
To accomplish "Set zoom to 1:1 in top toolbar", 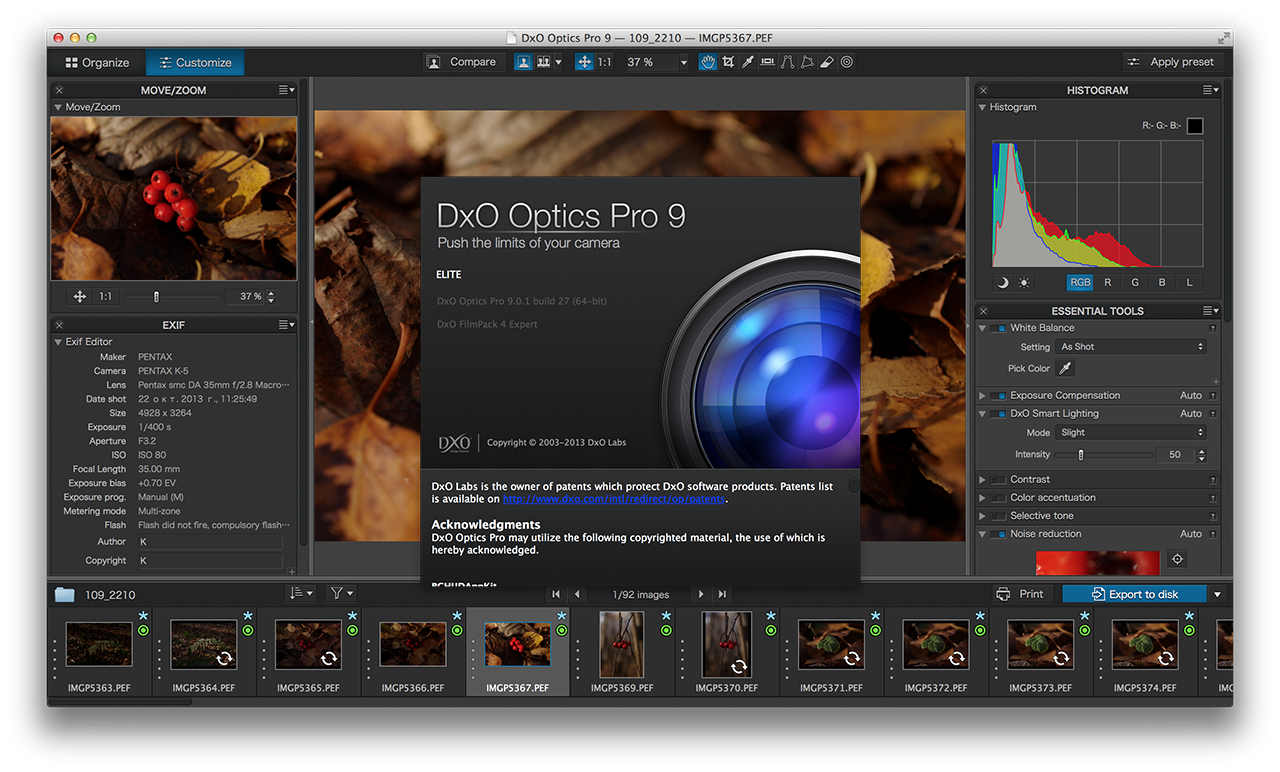I will click(x=605, y=62).
